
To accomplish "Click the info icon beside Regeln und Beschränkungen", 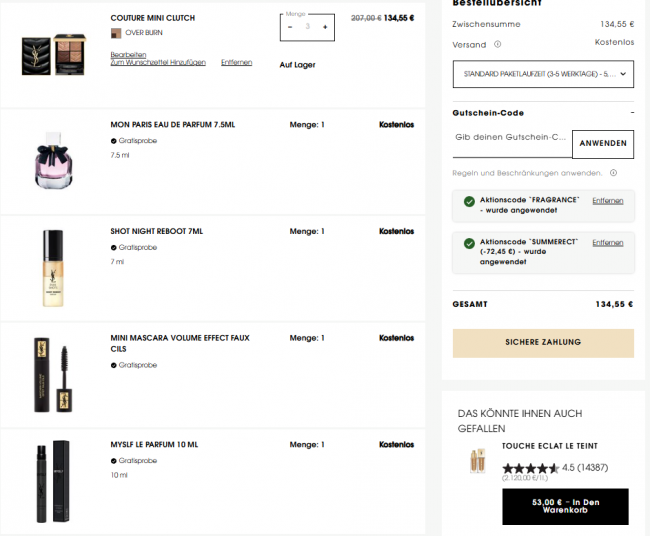I will tap(613, 173).
